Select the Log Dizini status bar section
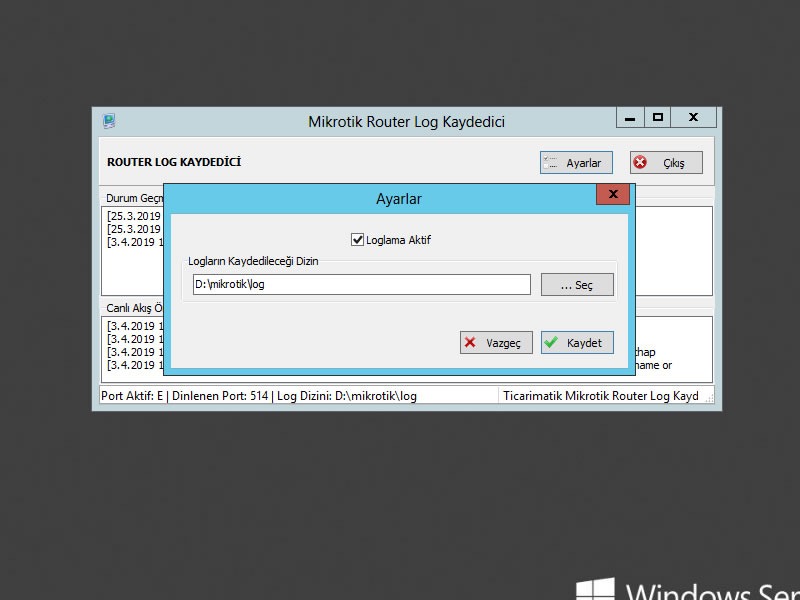The width and height of the screenshot is (800, 600). pos(346,396)
